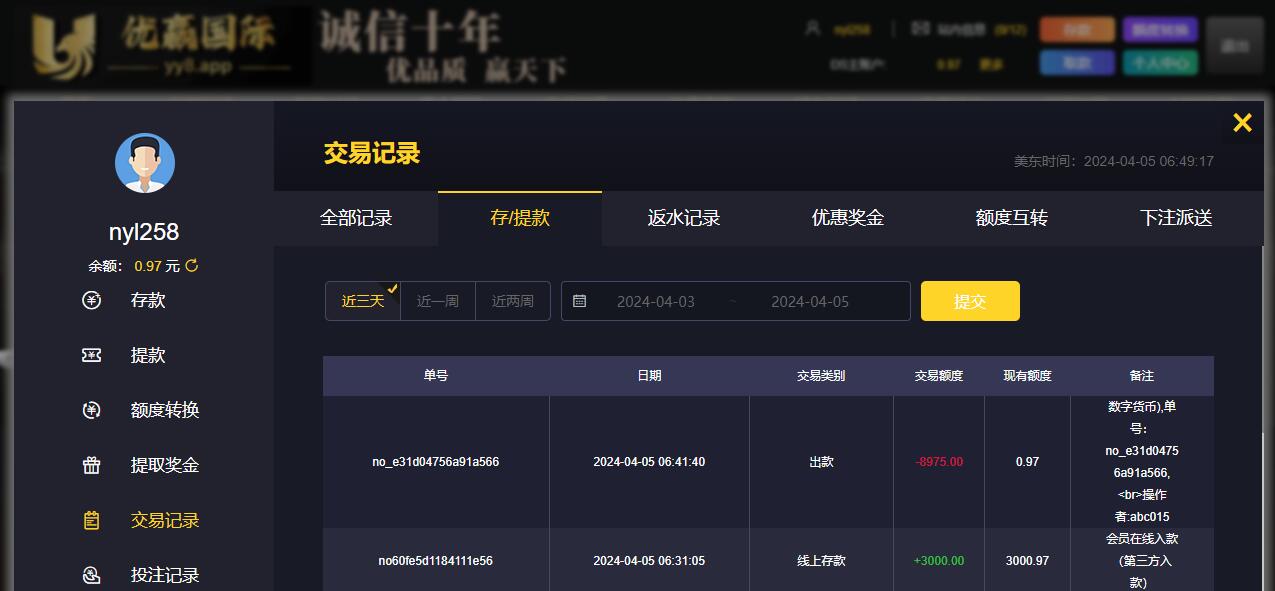The width and height of the screenshot is (1275, 591).
Task: Open the calendar icon in date range field
Action: click(x=580, y=301)
